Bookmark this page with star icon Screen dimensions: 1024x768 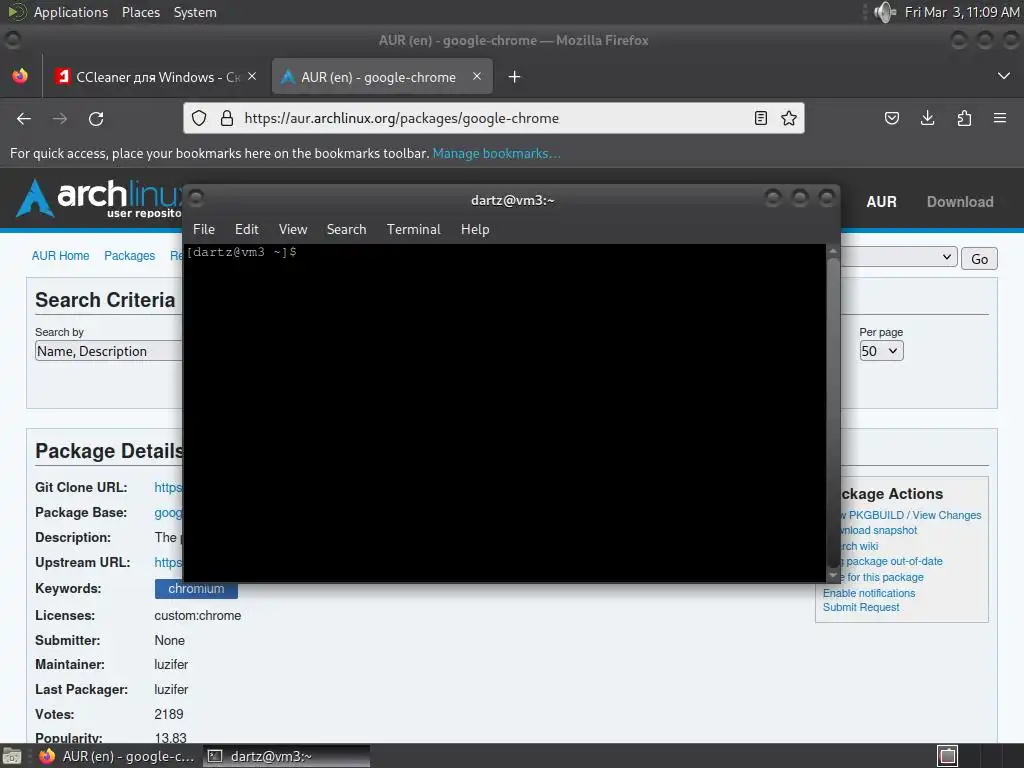pyautogui.click(x=789, y=118)
